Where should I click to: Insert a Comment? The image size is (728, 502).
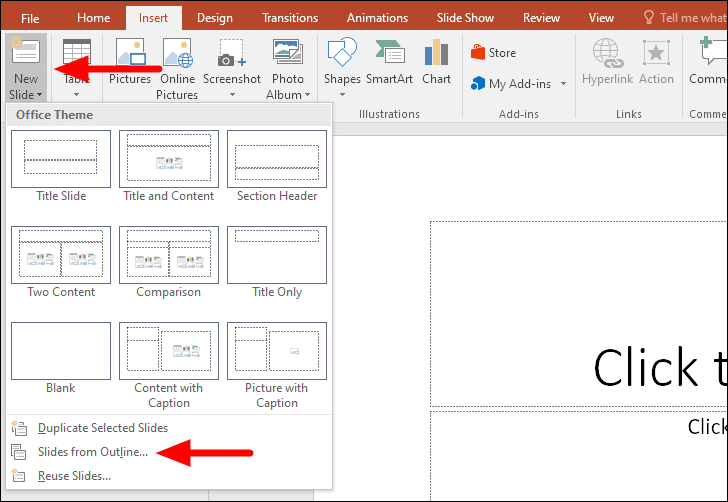tap(708, 61)
